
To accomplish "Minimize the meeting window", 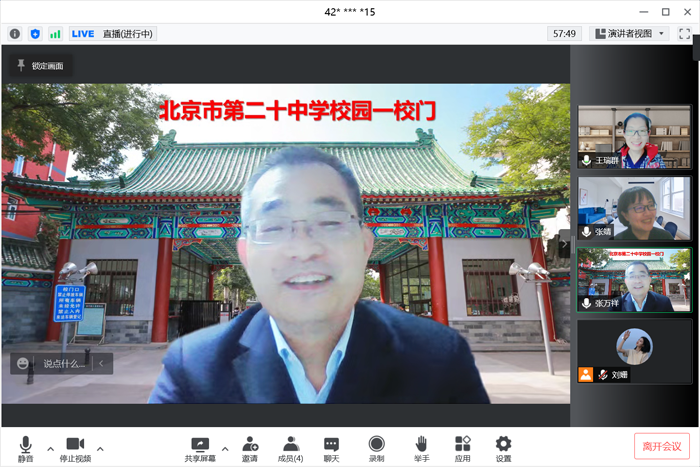I will tap(644, 12).
